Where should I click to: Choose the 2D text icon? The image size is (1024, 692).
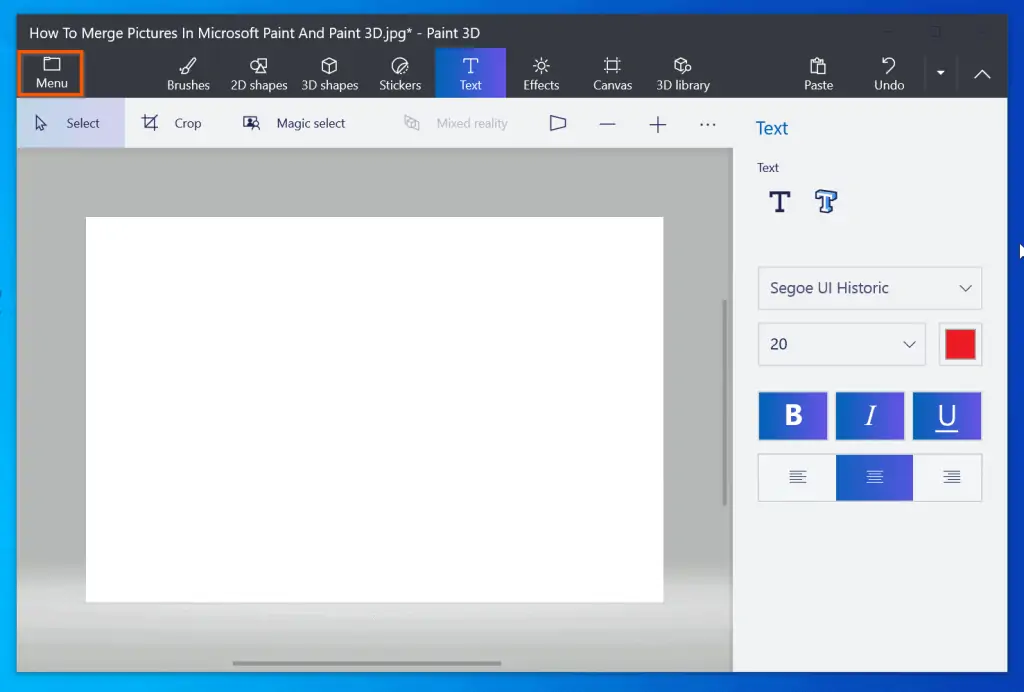[779, 202]
